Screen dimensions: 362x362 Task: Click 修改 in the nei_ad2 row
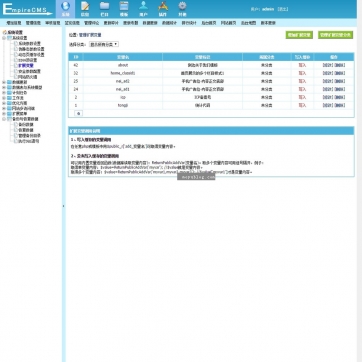(x=327, y=81)
